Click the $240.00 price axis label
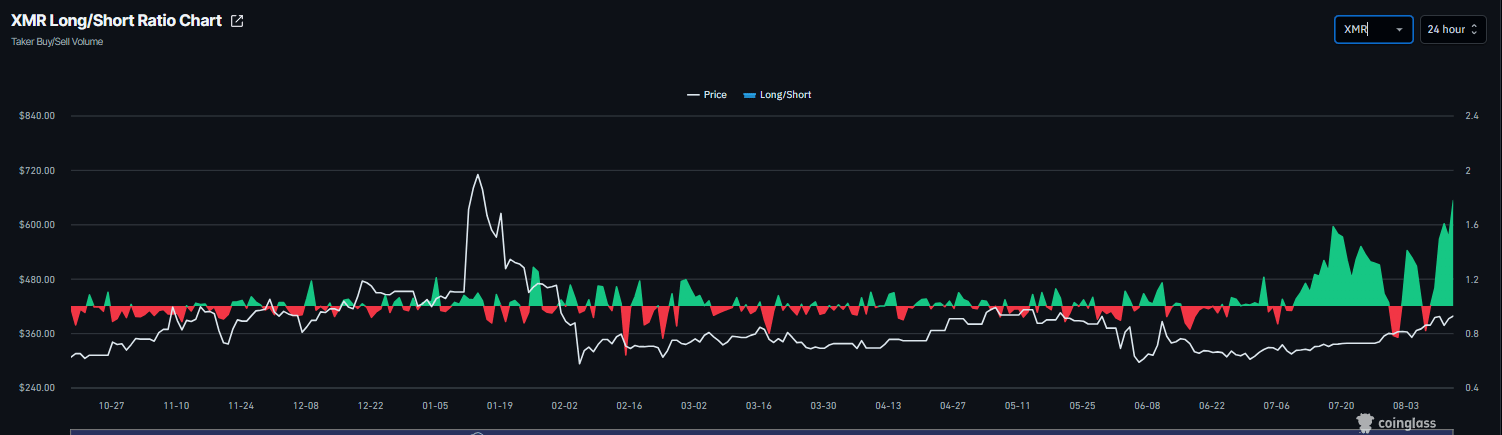The height and width of the screenshot is (435, 1502). click(36, 388)
